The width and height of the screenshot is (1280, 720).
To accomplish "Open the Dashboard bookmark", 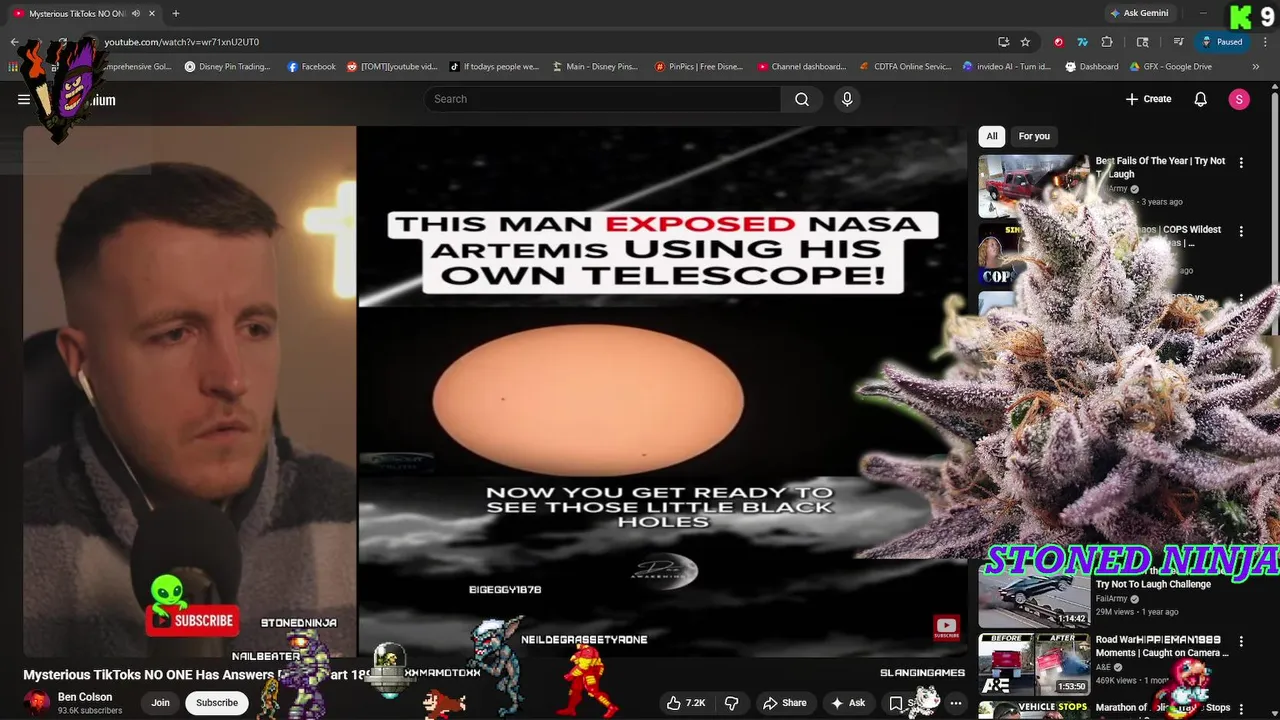I will point(1091,67).
